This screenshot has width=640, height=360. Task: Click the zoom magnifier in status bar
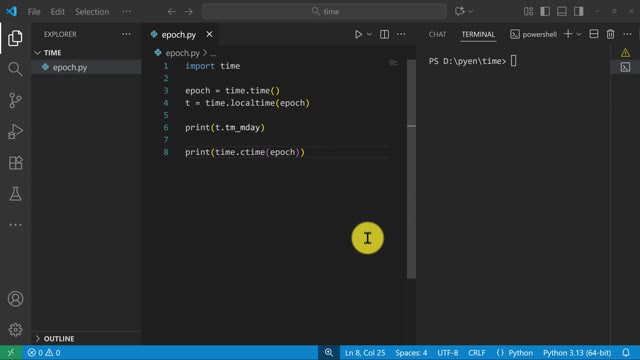329,352
